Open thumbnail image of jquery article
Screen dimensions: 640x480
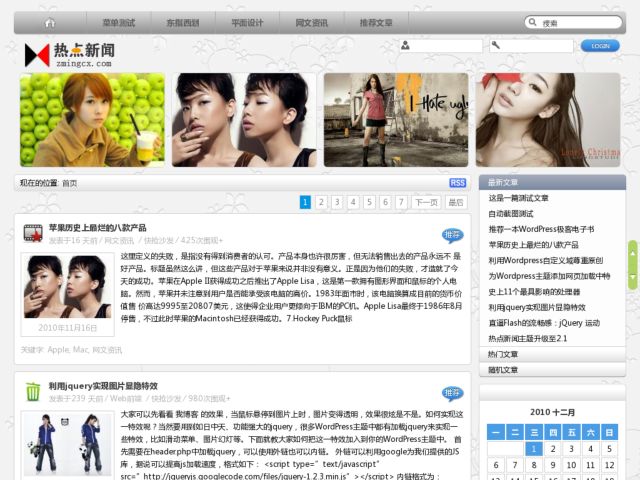point(67,444)
